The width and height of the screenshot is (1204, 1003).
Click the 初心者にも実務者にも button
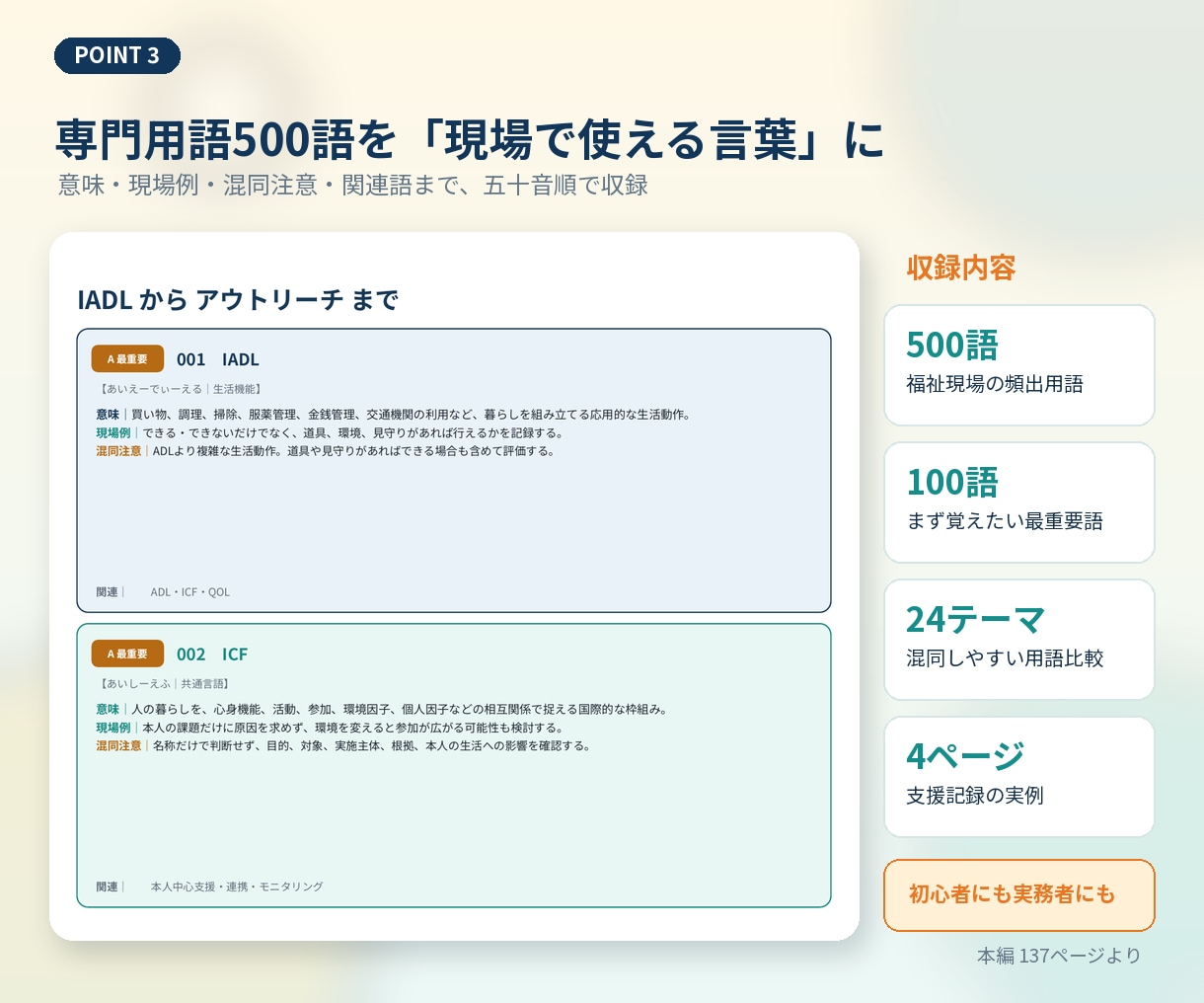1019,895
